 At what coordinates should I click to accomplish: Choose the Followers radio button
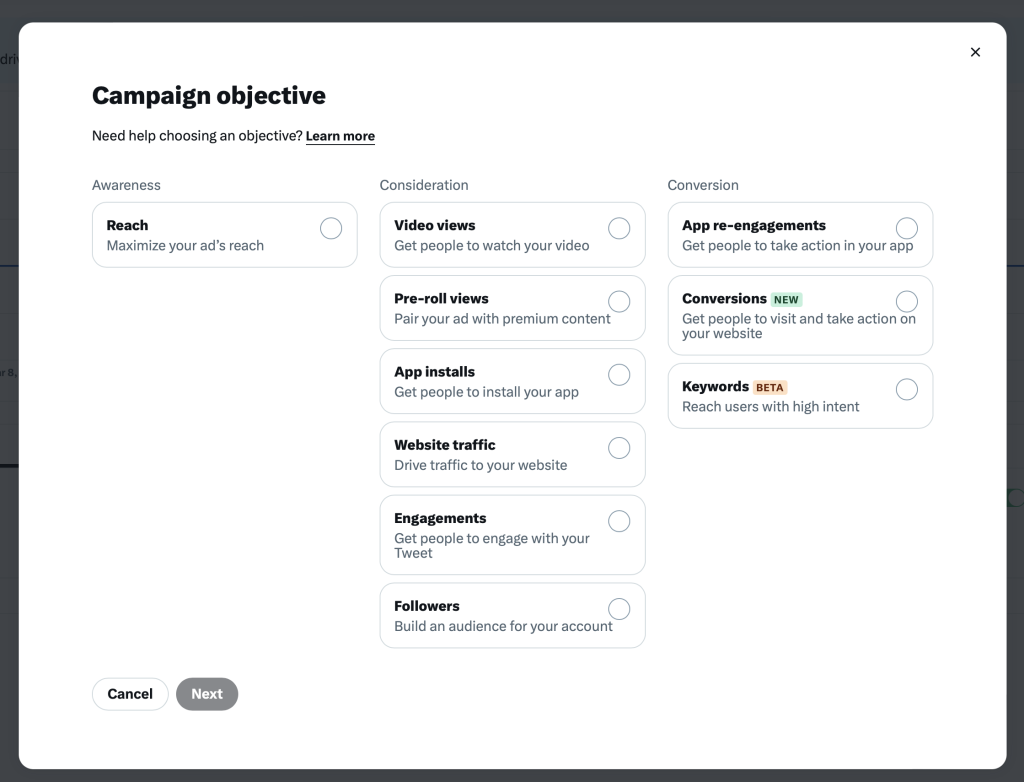click(x=619, y=609)
